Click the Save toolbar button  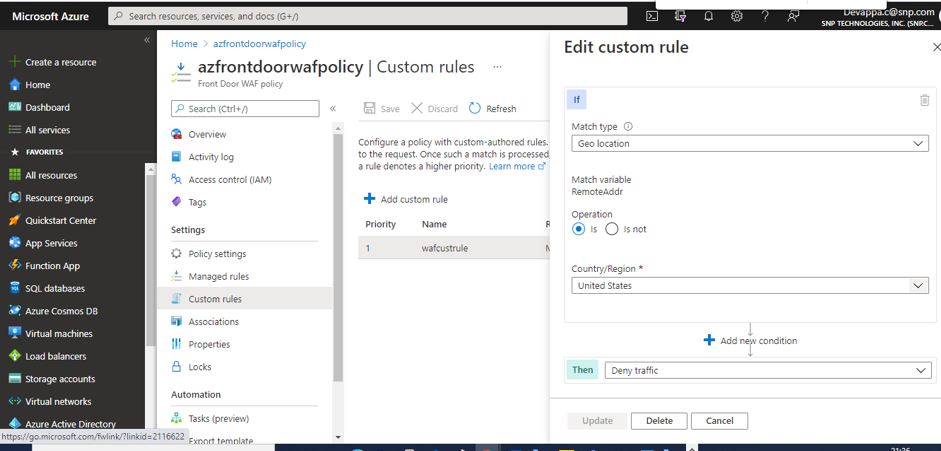tap(382, 109)
